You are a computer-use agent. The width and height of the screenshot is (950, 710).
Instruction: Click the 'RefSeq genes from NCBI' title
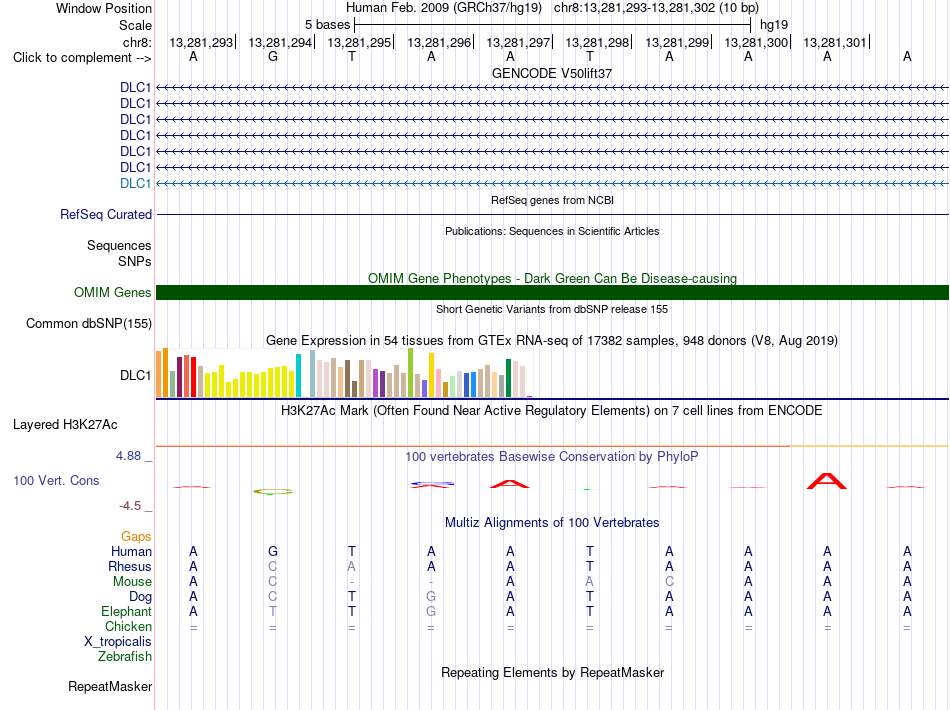click(x=552, y=200)
